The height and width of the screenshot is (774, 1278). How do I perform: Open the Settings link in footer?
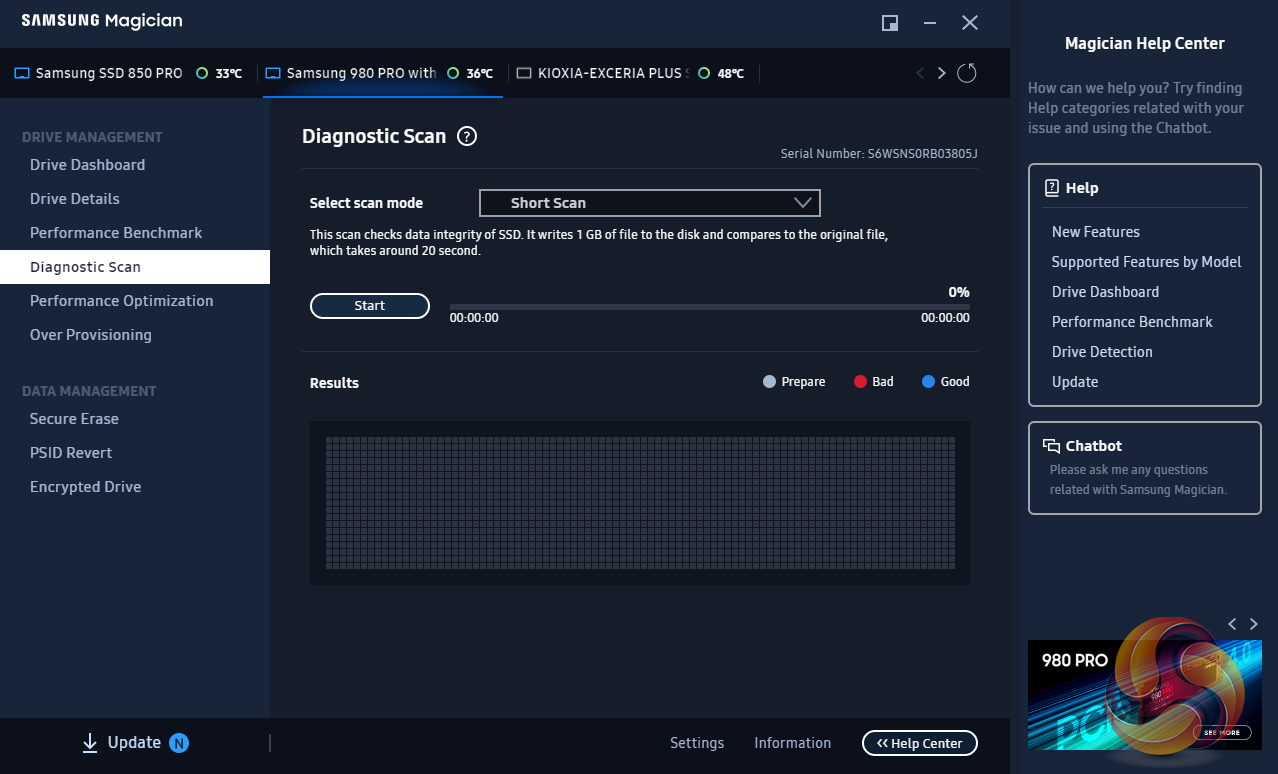point(696,743)
